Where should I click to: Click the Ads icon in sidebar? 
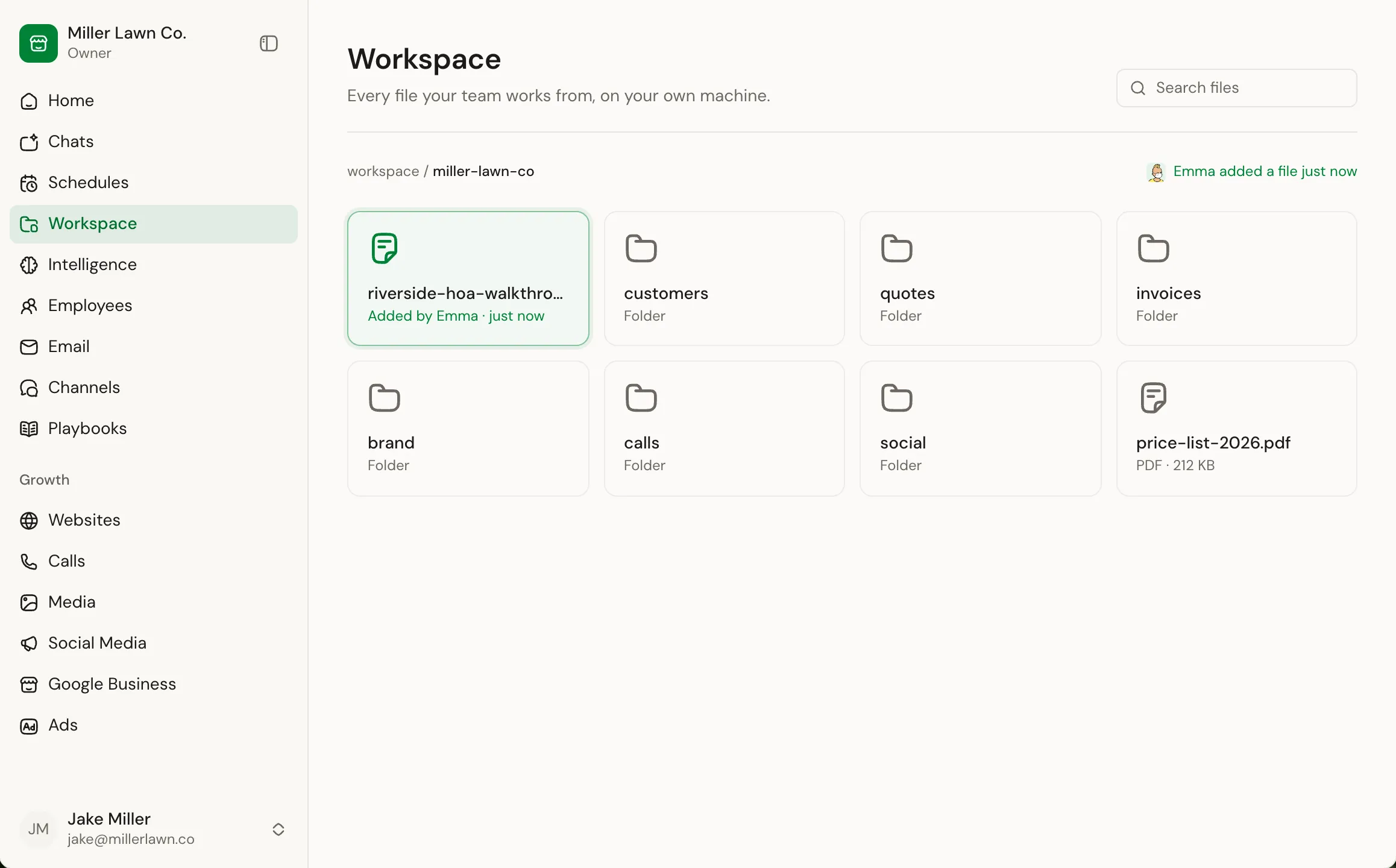pyautogui.click(x=29, y=725)
